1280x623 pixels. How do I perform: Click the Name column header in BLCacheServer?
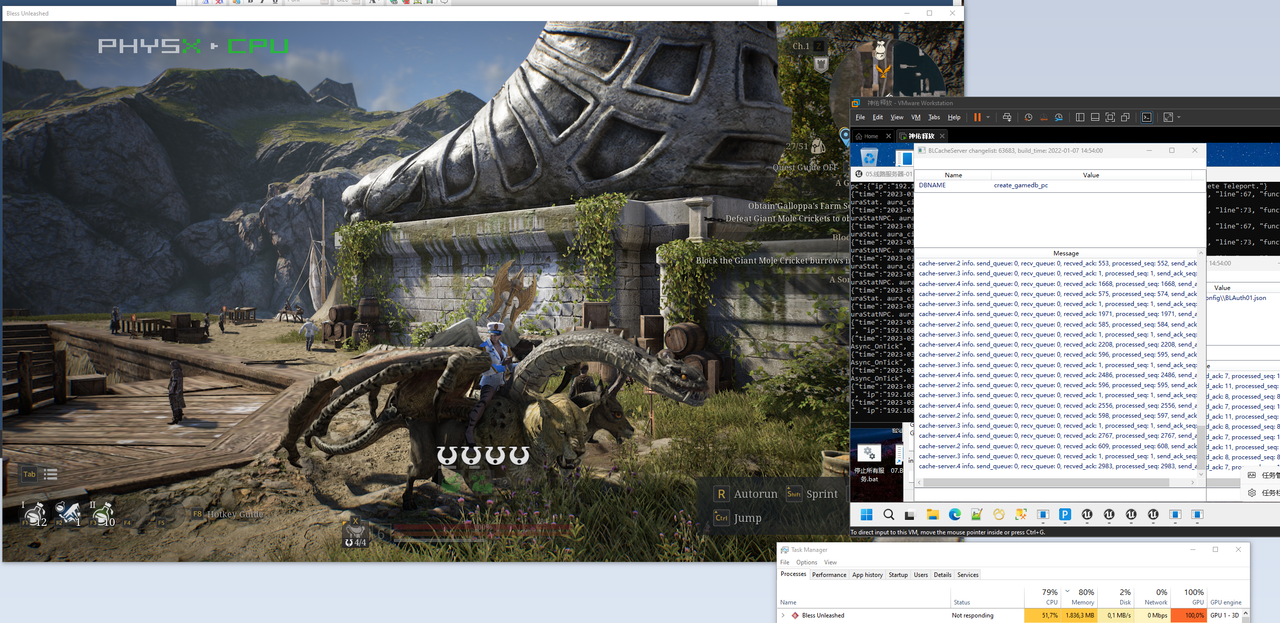click(953, 175)
